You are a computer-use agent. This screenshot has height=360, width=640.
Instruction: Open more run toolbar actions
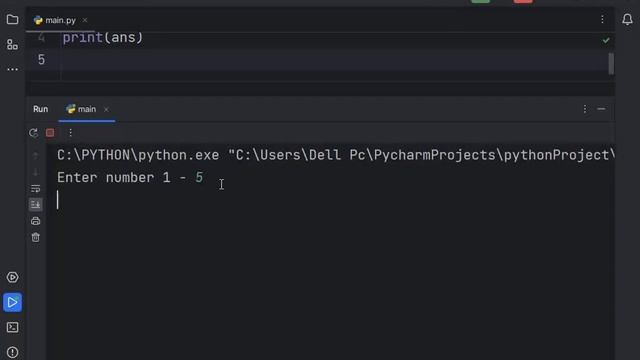tap(70, 133)
